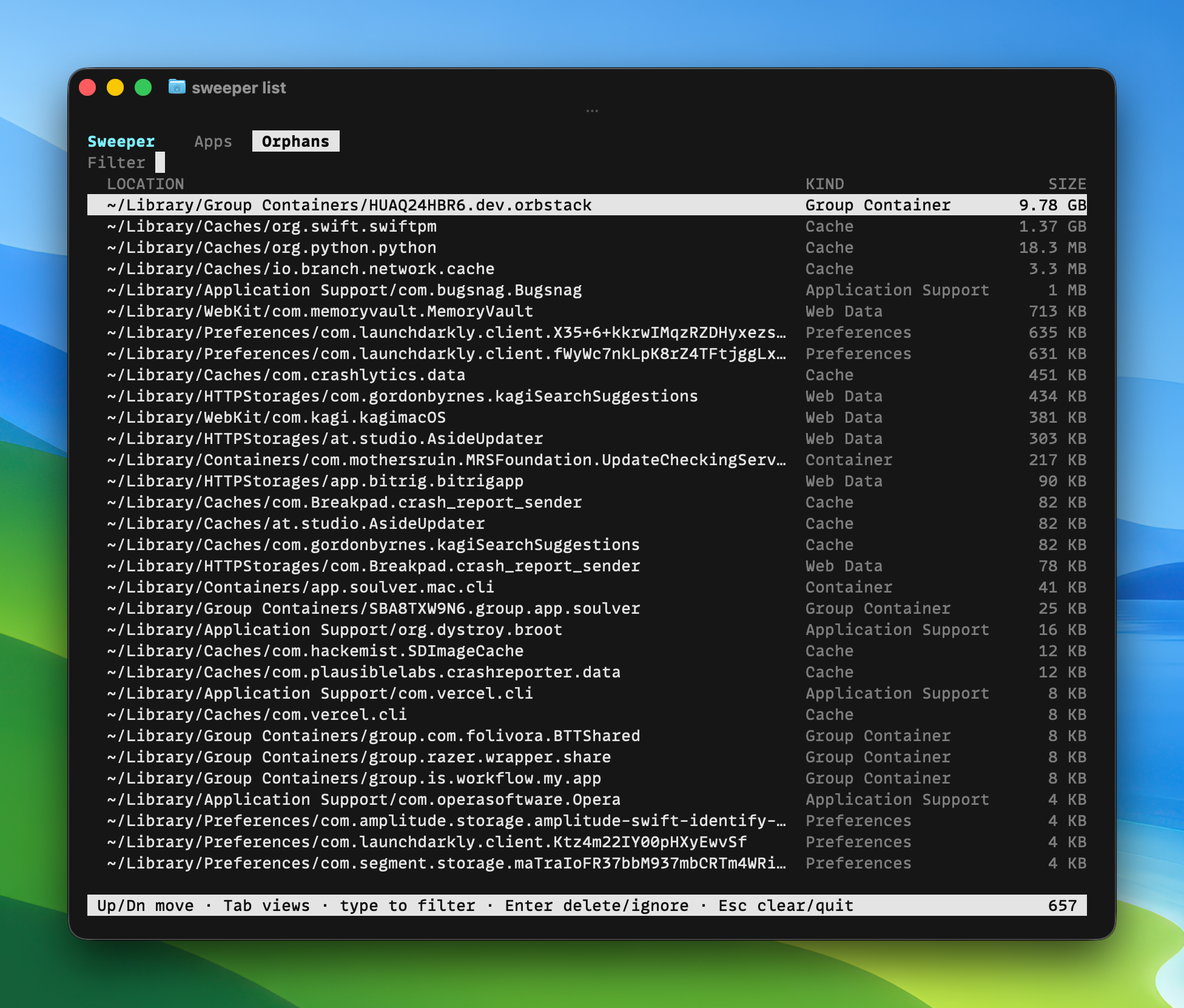The image size is (1184, 1008).
Task: Click the LOCATION column header
Action: [146, 184]
